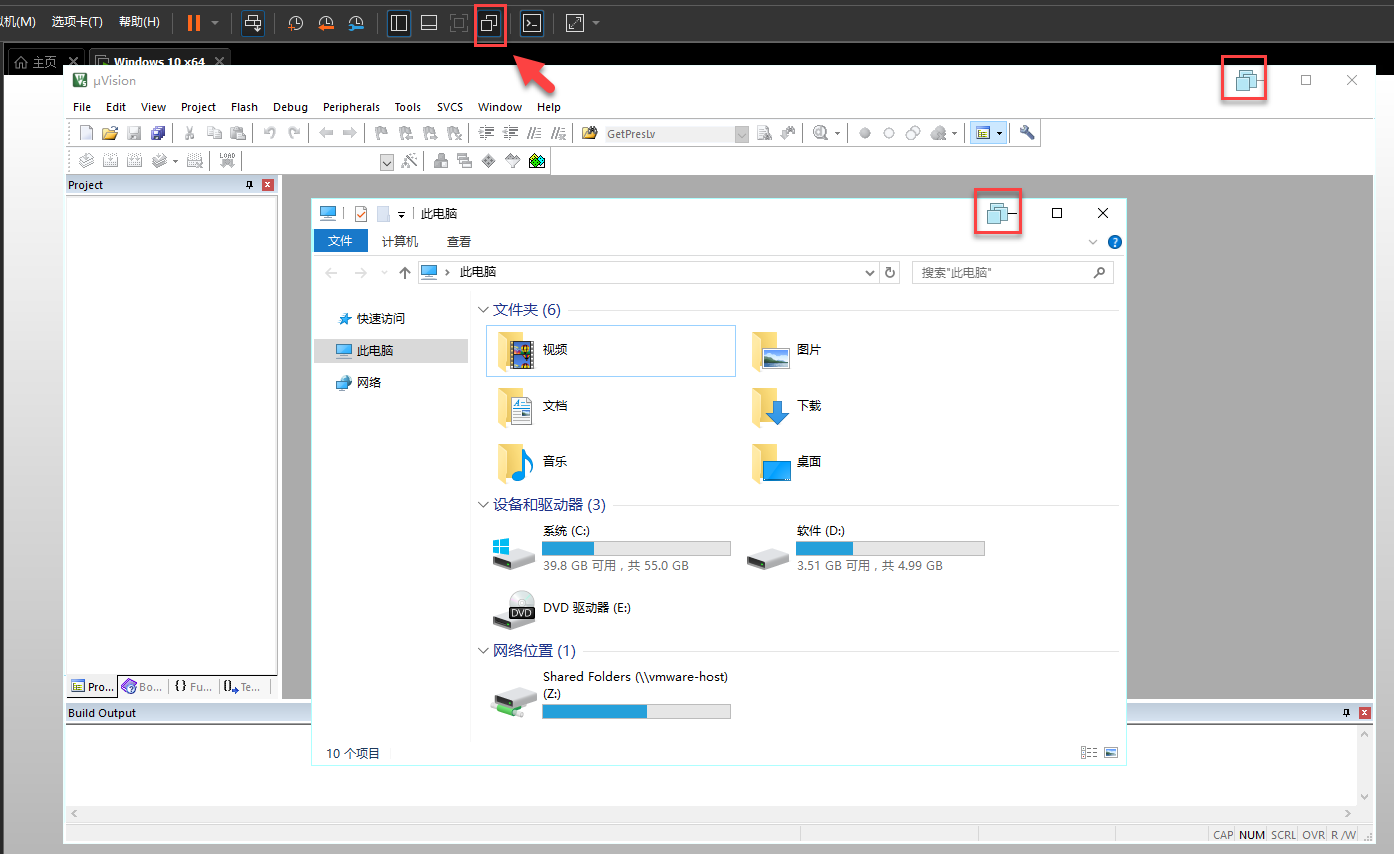Screen dimensions: 1394x854
Task: Toggle VMware console view button
Action: 532,23
